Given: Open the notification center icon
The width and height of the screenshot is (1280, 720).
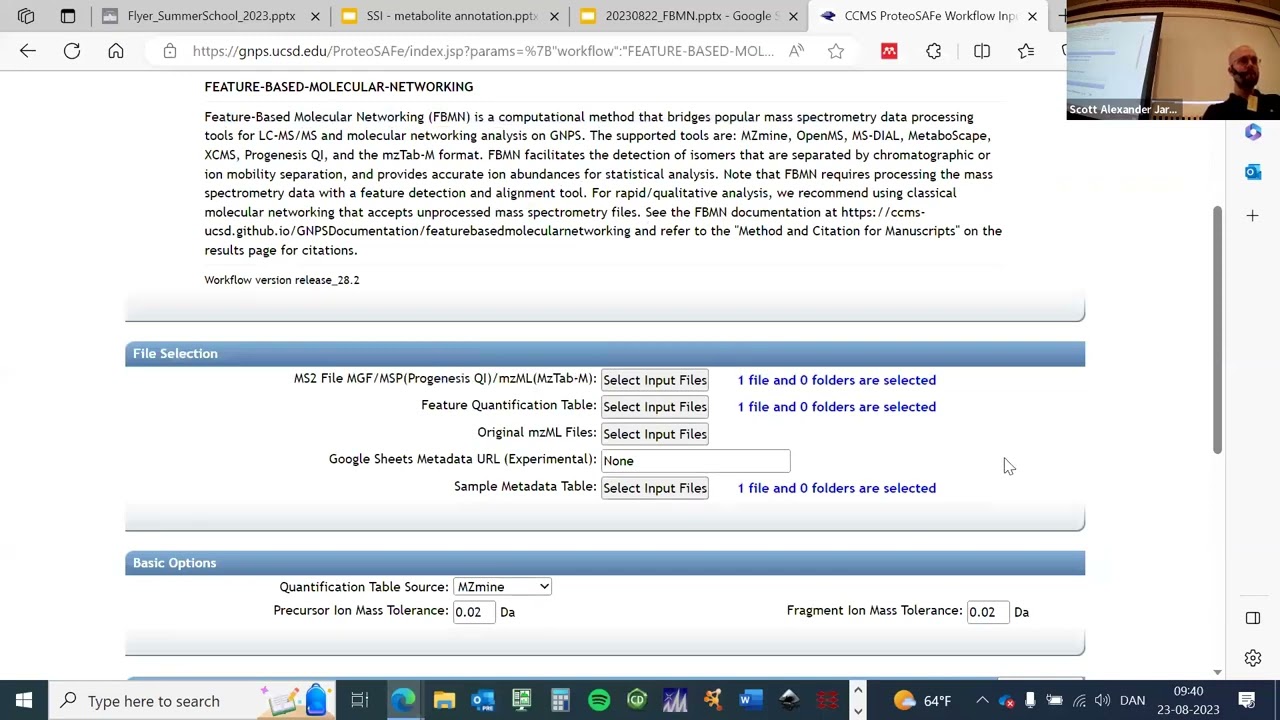Looking at the screenshot, I should pyautogui.click(x=1247, y=700).
